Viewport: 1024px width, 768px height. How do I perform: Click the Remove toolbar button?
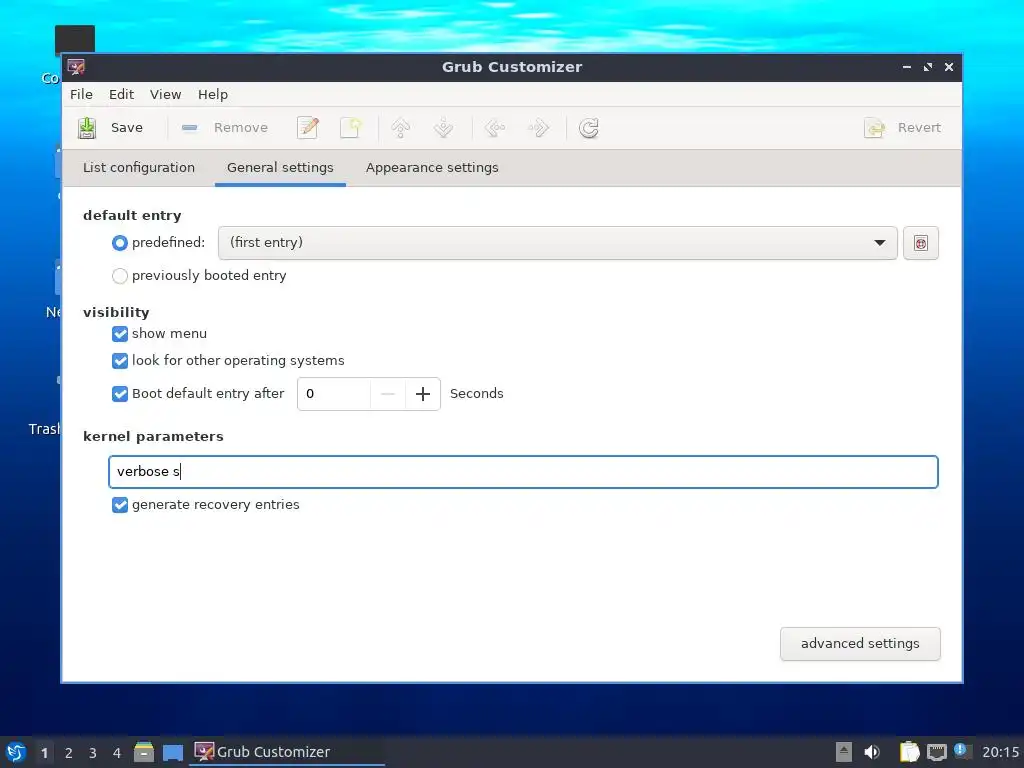[x=225, y=128]
